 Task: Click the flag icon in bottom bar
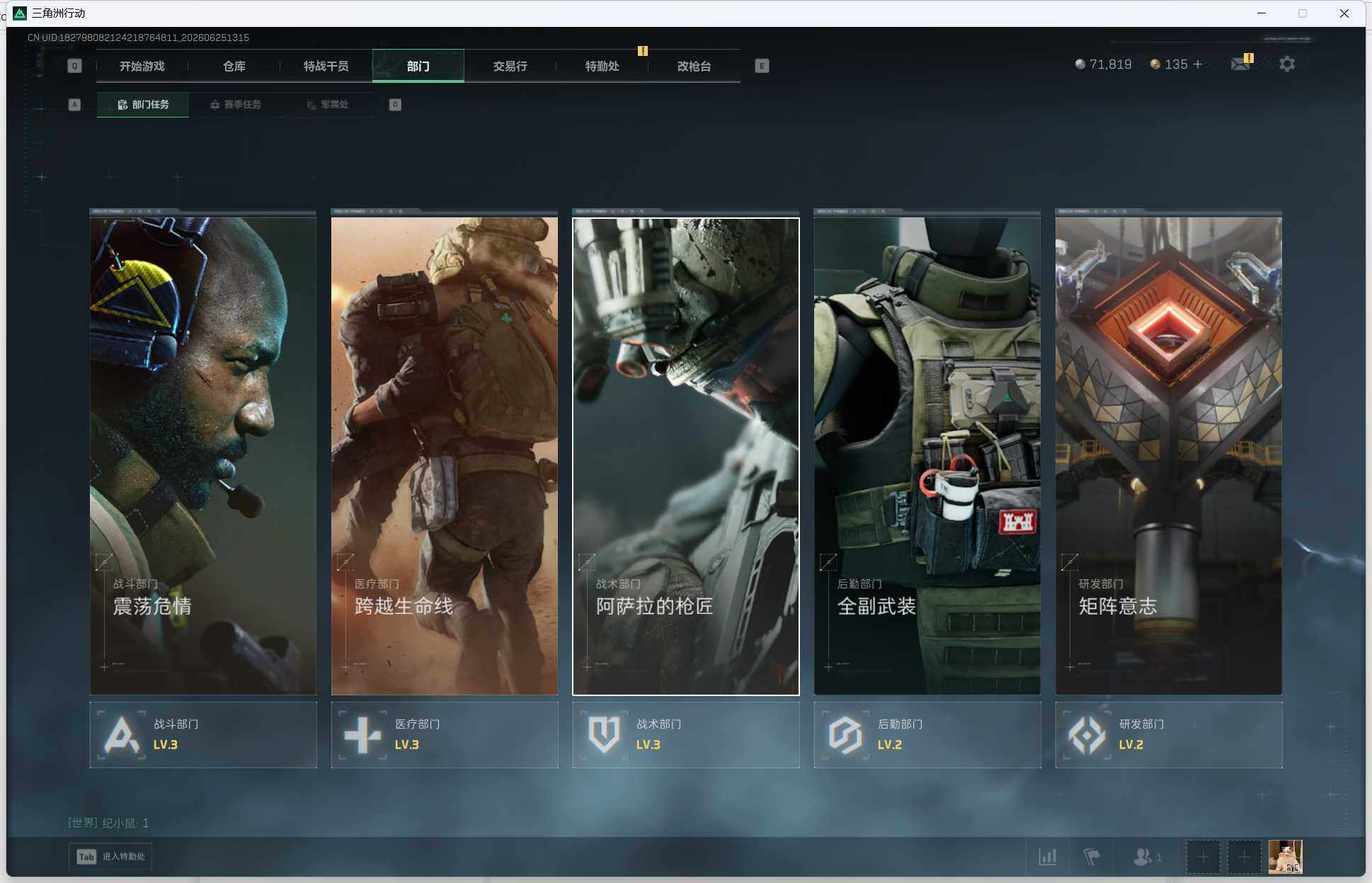[1092, 857]
